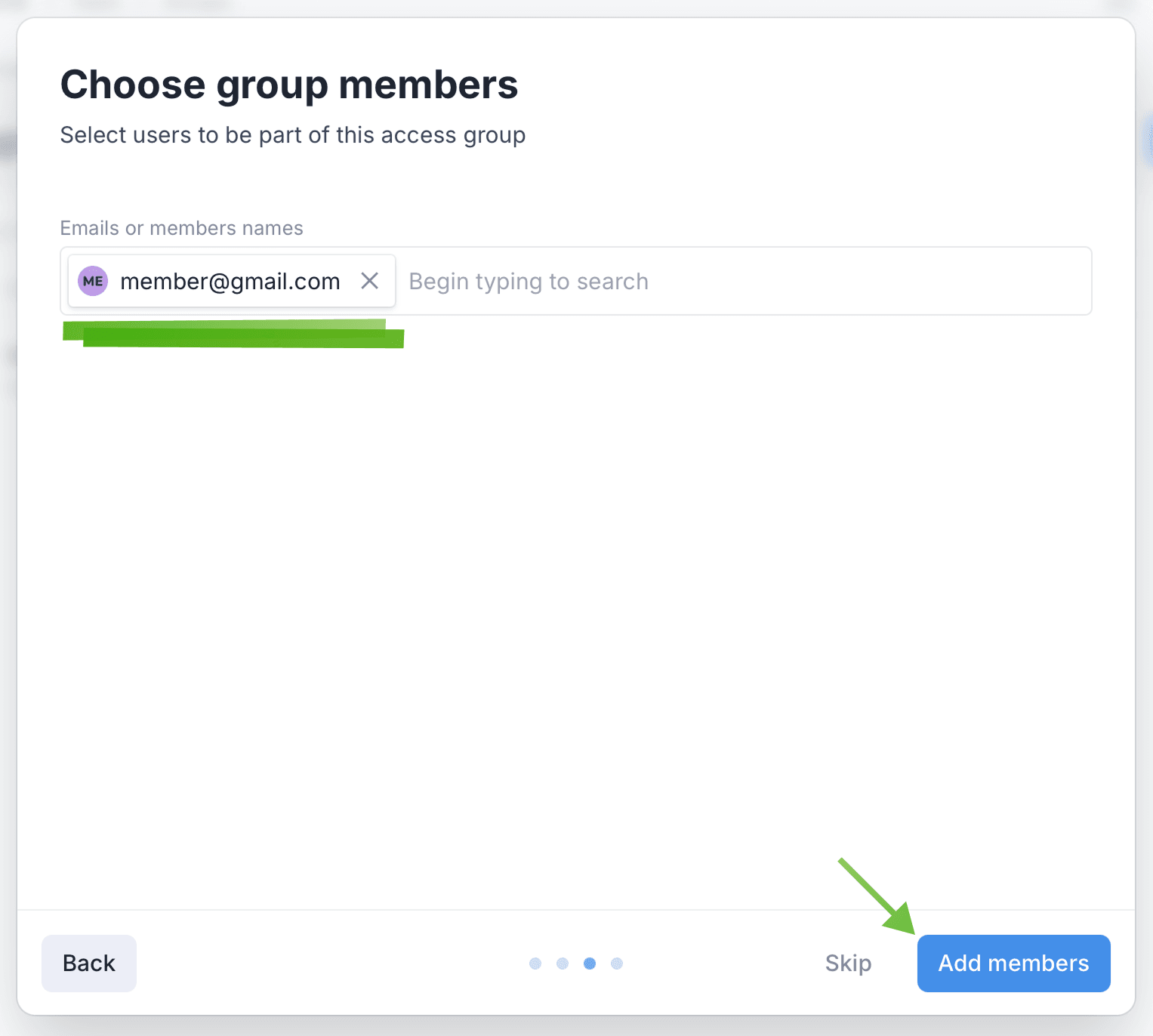Click the "Emails or members names" label
Screen dimensions: 1153x1036
181,228
